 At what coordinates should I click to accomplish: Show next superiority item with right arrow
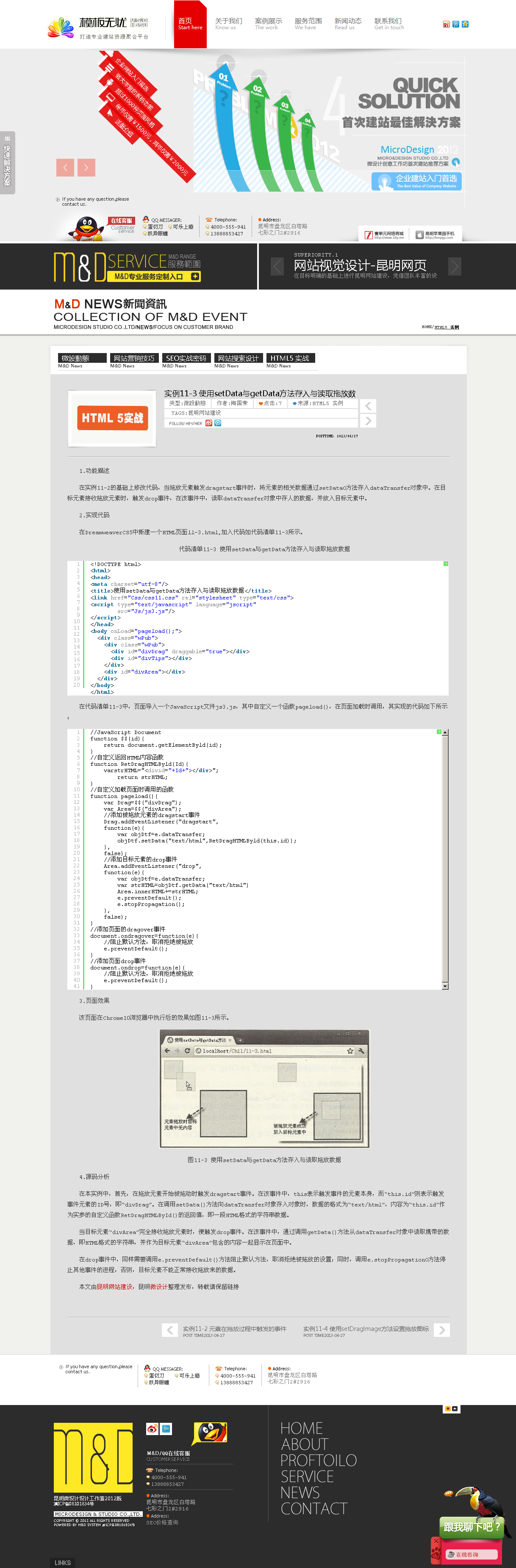455,266
